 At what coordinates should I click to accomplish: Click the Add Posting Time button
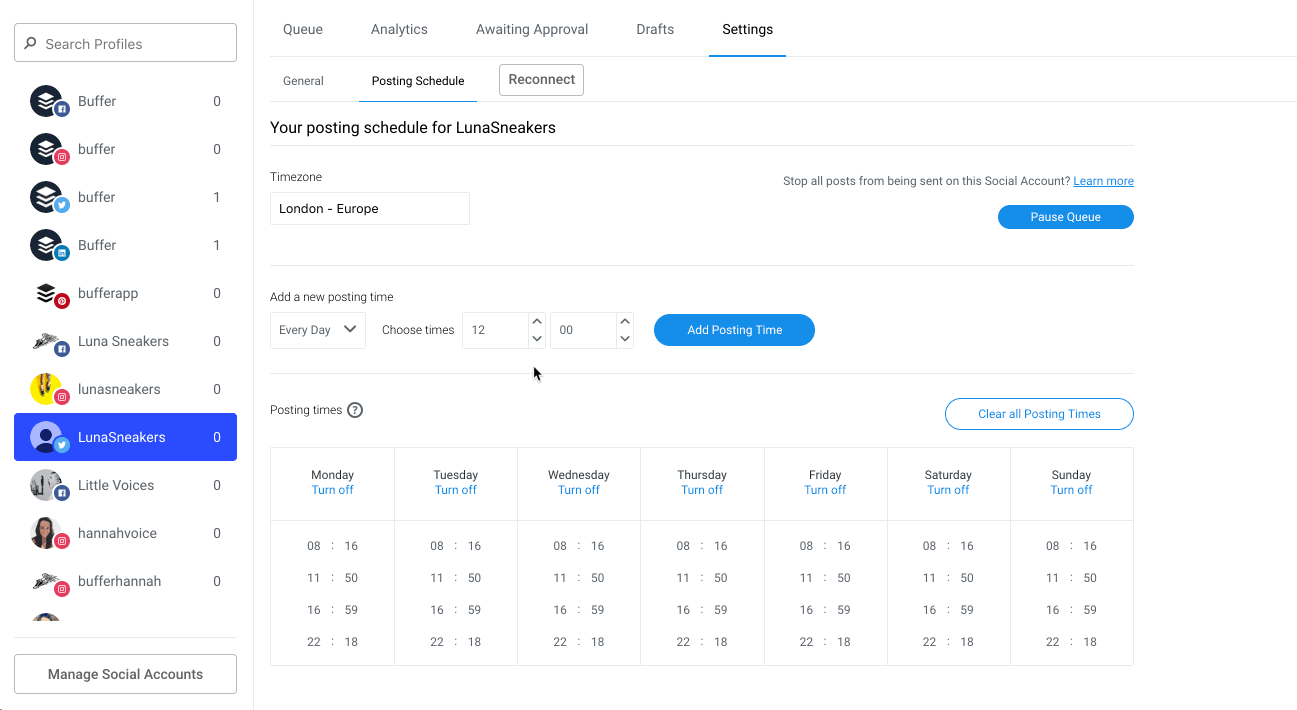pyautogui.click(x=734, y=330)
